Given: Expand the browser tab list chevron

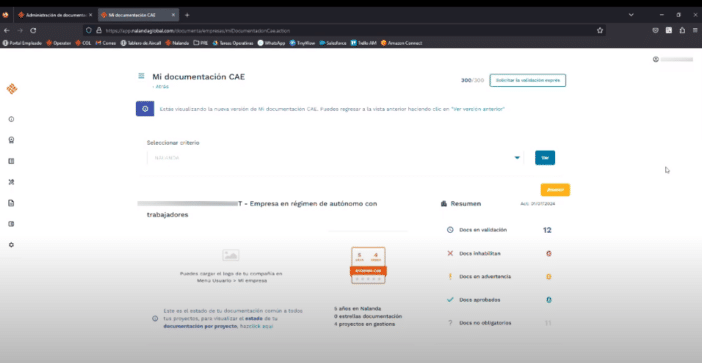Looking at the screenshot, I should point(631,15).
